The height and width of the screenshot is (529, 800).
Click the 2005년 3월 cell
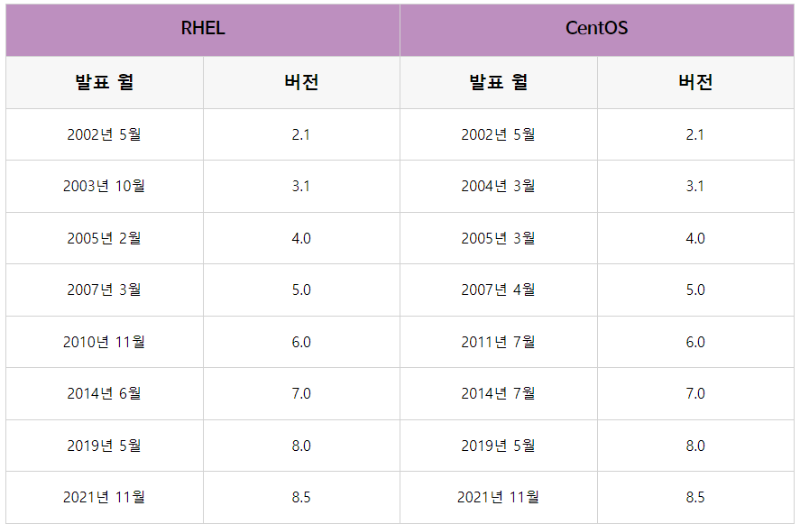coord(498,238)
